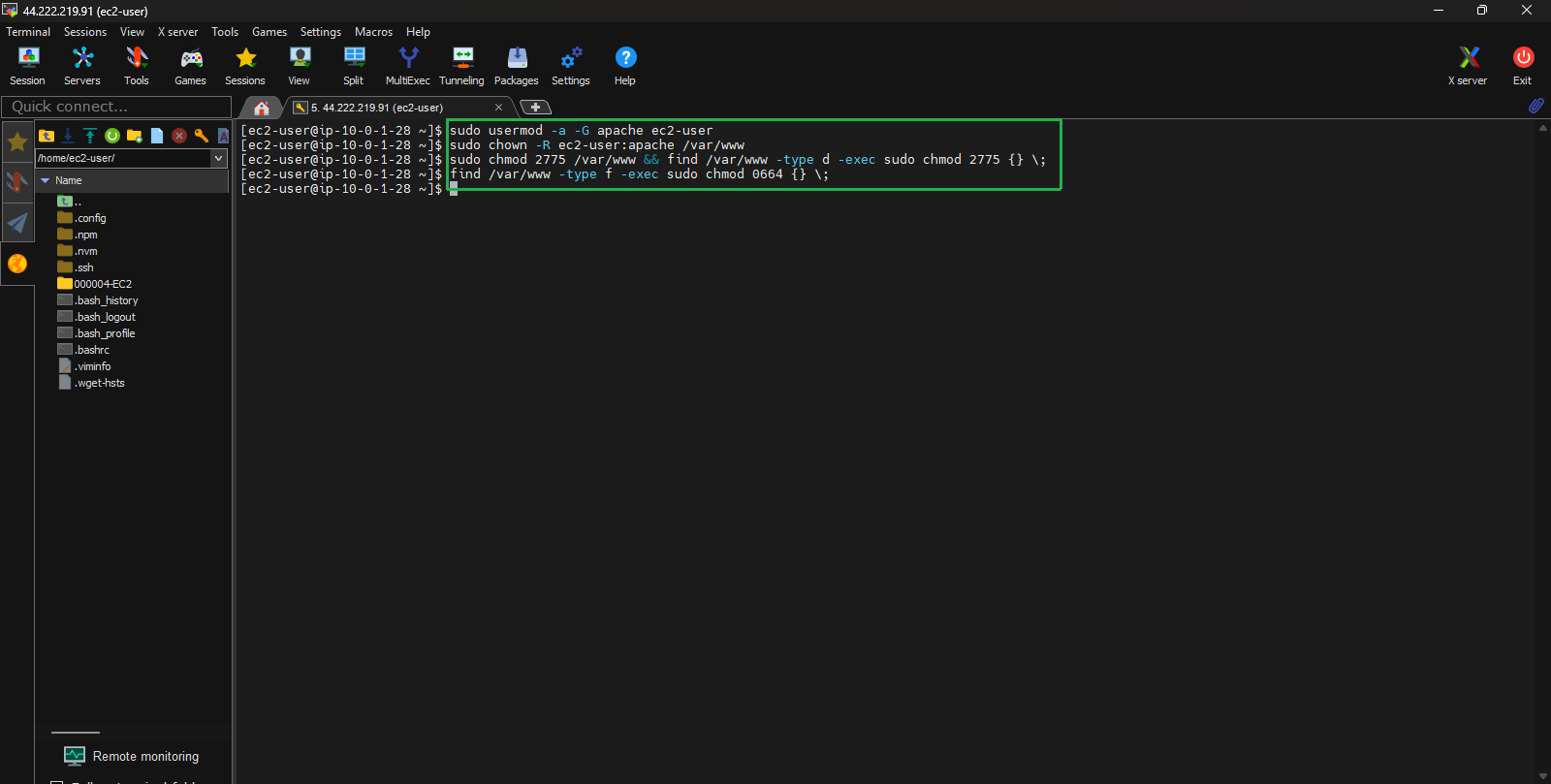Click the Remote monitoring button
1551x784 pixels.
[x=132, y=756]
